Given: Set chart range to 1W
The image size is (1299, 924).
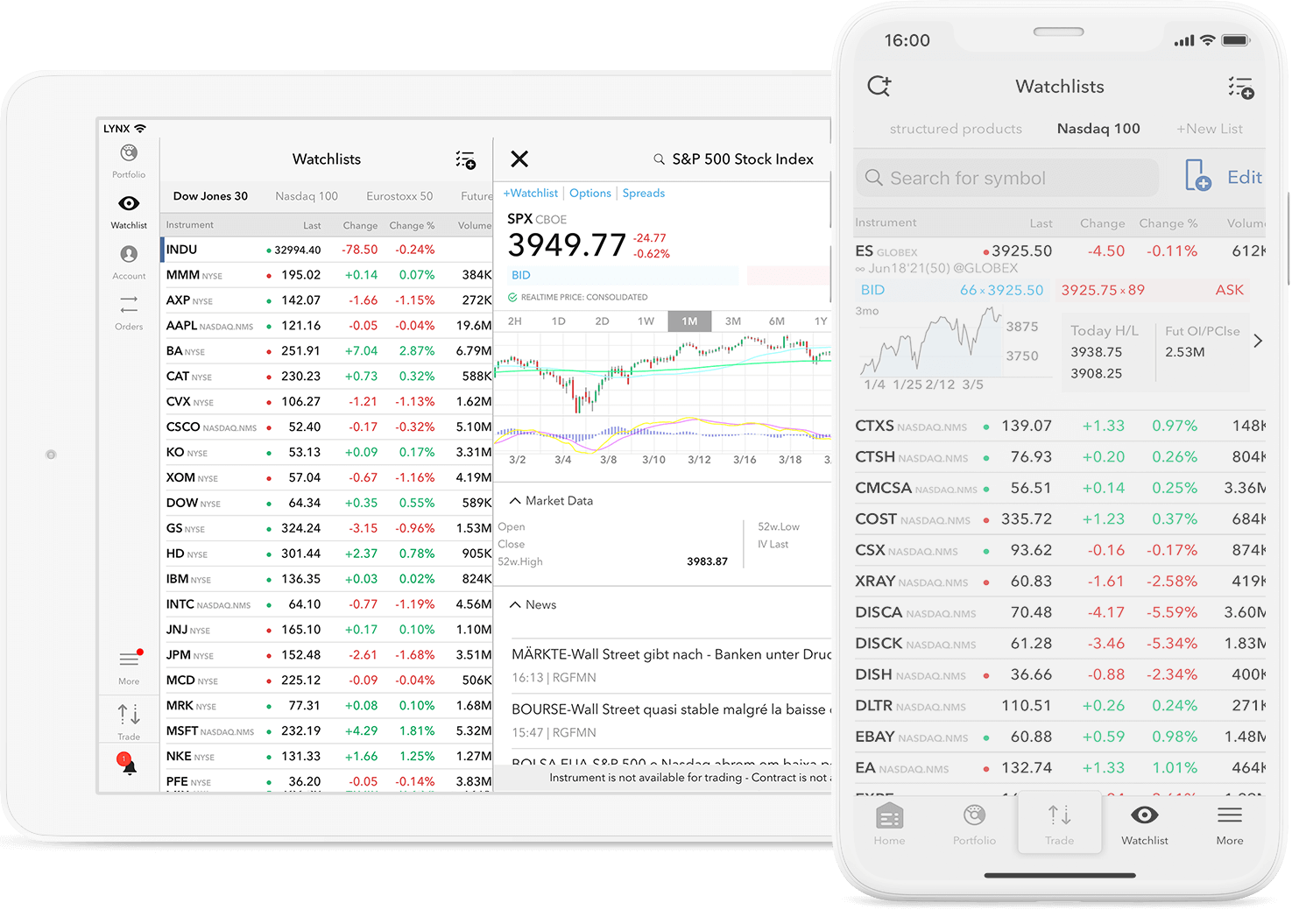Looking at the screenshot, I should [646, 321].
